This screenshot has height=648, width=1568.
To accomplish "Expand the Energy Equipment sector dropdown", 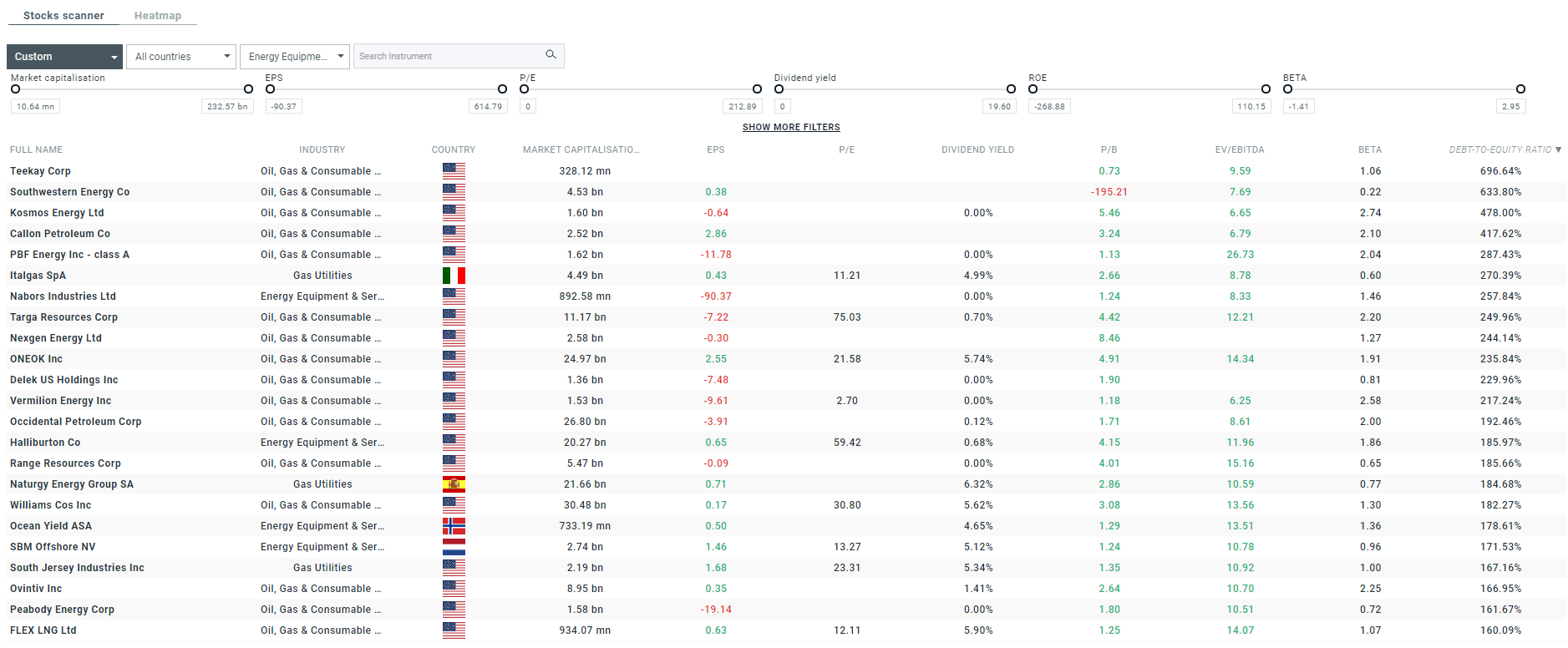I will coord(294,57).
